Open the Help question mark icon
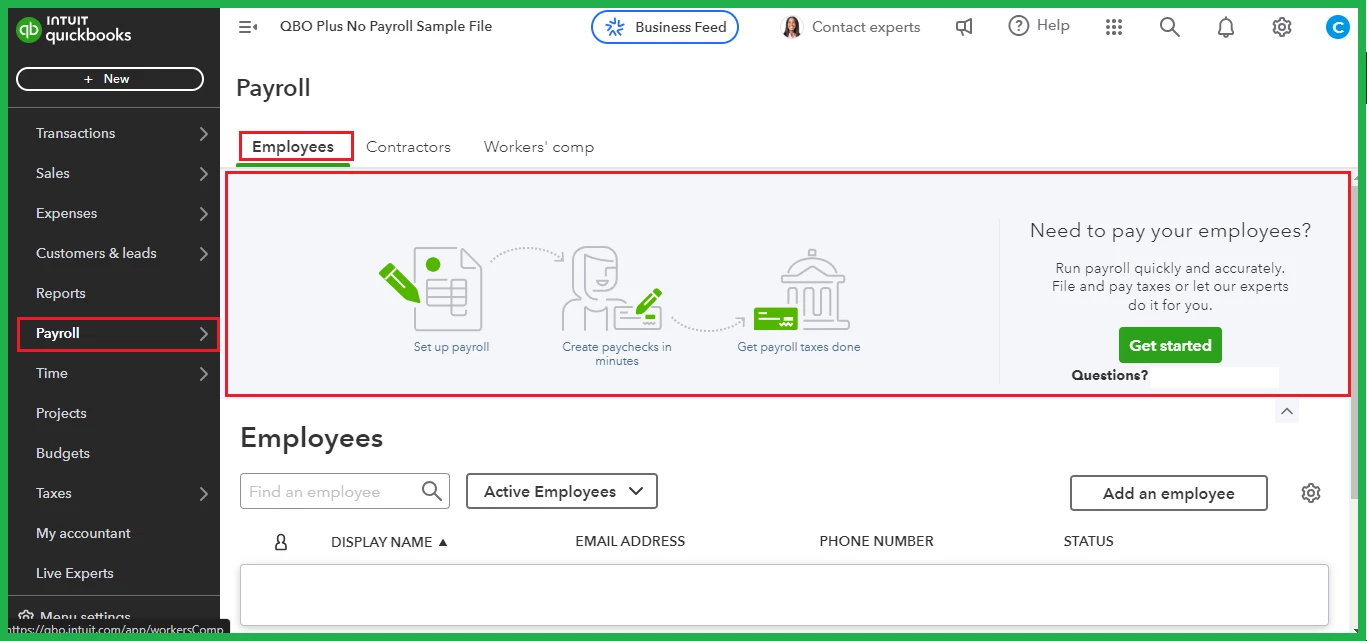Image resolution: width=1367 pixels, height=641 pixels. coord(1018,26)
